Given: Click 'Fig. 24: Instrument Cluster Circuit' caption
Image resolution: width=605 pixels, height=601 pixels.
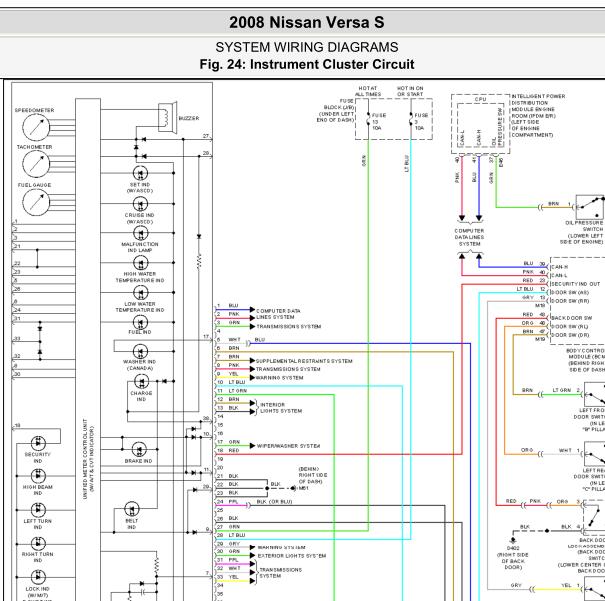Looking at the screenshot, I should [x=307, y=64].
